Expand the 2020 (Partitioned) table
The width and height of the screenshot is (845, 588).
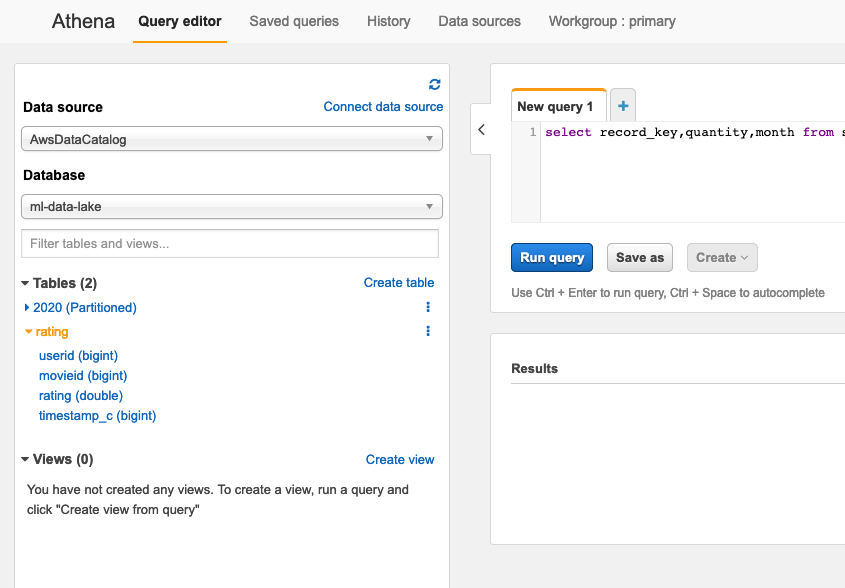(x=27, y=307)
